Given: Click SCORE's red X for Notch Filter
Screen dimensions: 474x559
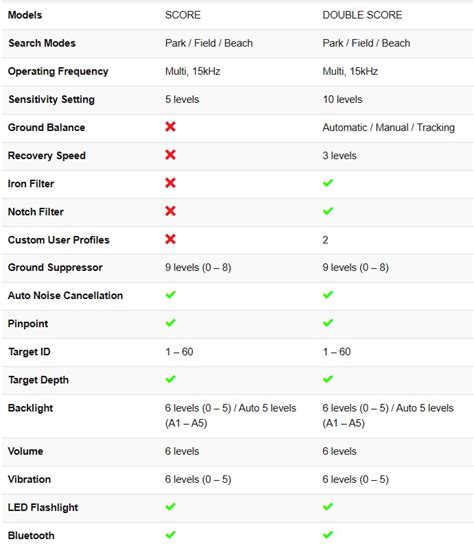Looking at the screenshot, I should pyautogui.click(x=170, y=211).
